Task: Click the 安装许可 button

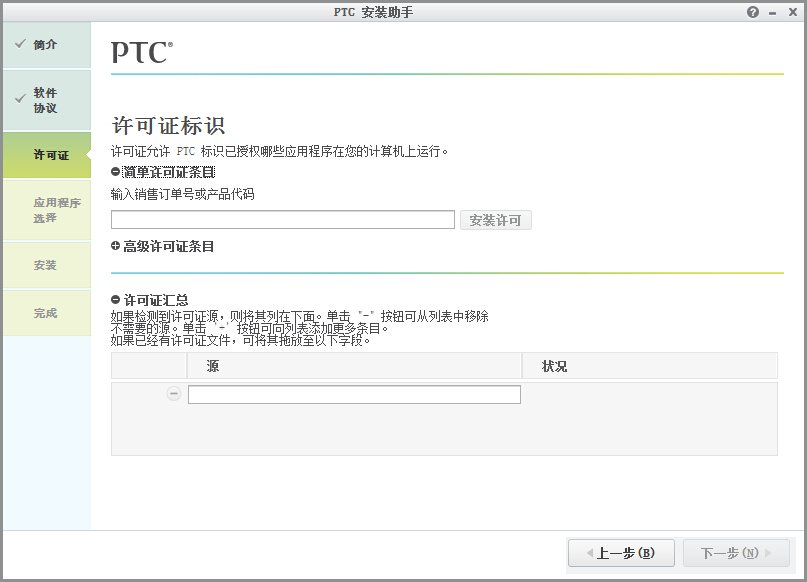Action: (x=495, y=220)
